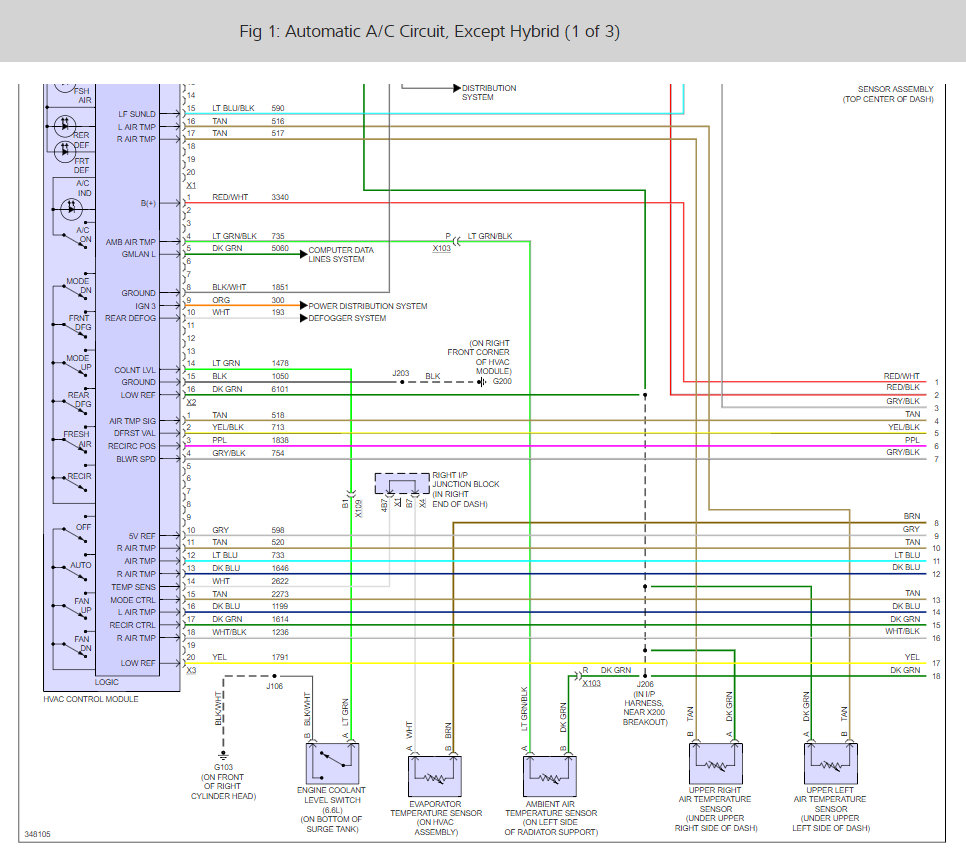
Task: Click the LOGIC label in the module
Action: pyautogui.click(x=107, y=682)
